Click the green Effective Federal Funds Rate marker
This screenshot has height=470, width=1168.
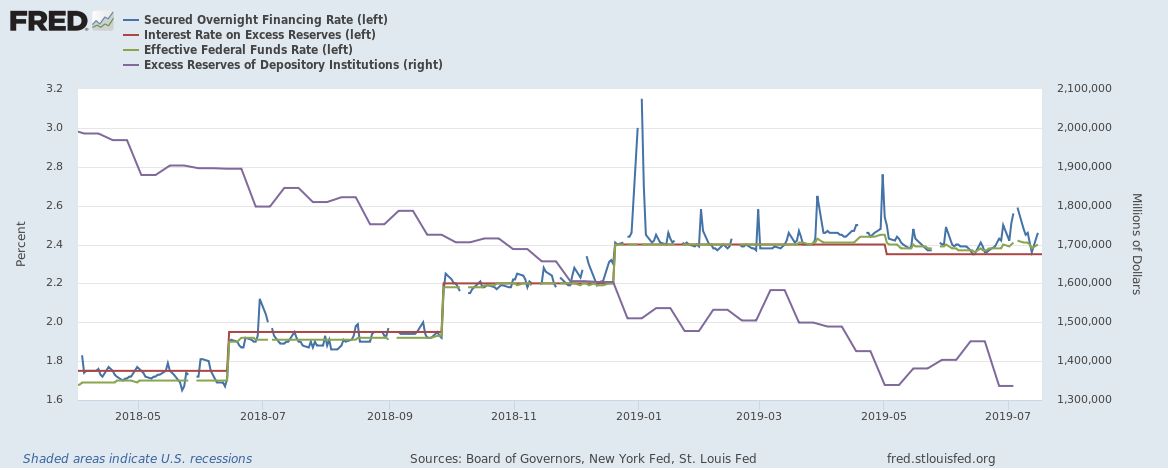131,50
